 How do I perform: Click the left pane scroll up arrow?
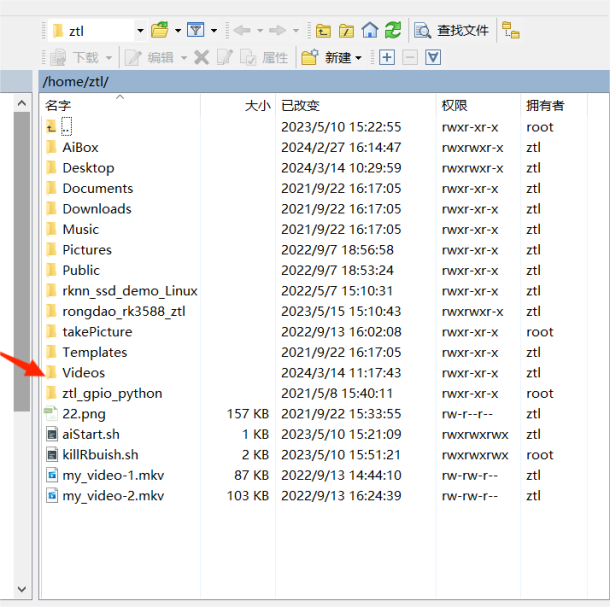coord(22,103)
